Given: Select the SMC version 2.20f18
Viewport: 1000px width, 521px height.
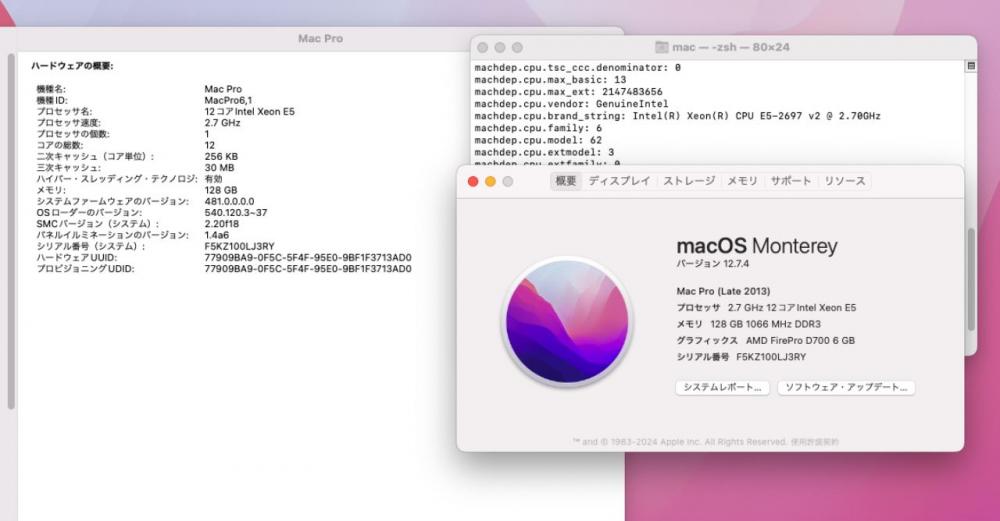Looking at the screenshot, I should click(222, 224).
